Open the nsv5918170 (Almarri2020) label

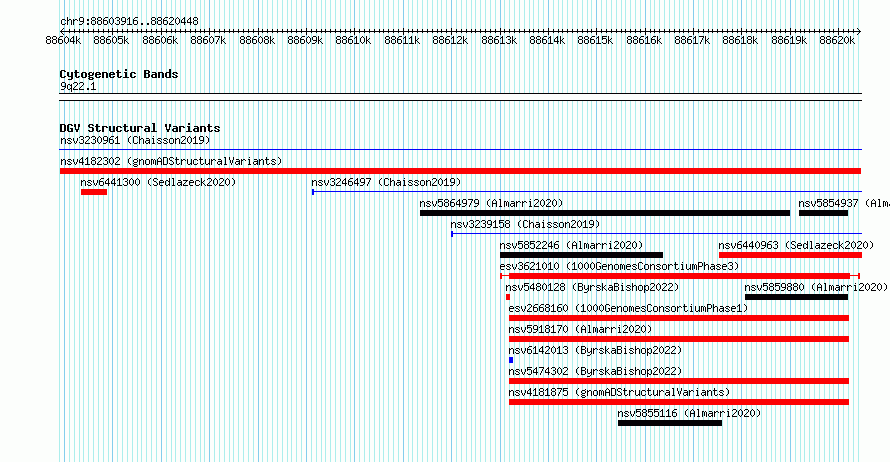point(580,329)
